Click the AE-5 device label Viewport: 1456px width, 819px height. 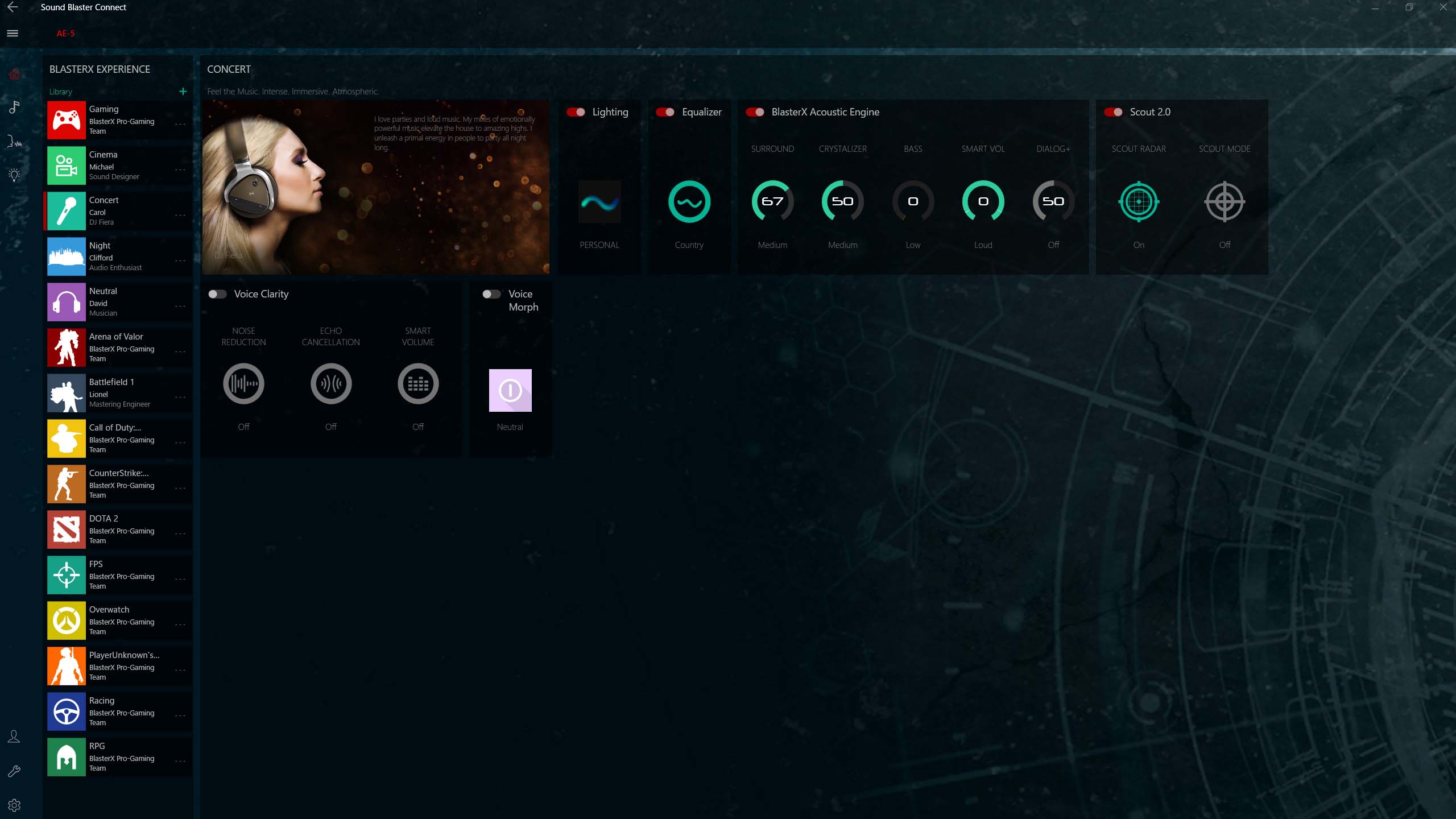coord(65,33)
